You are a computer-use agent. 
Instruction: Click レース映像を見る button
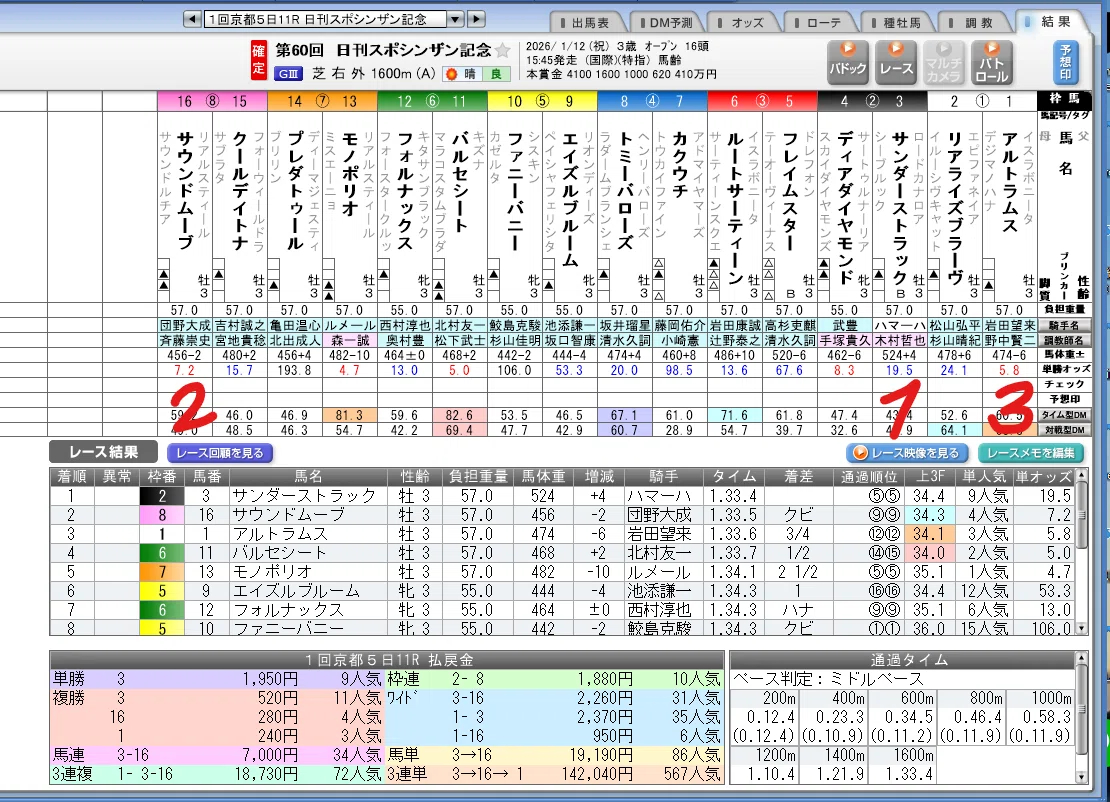click(909, 453)
